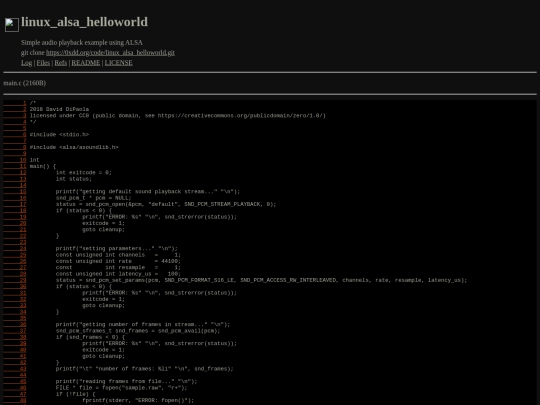Click 'getting default sound playback stream' printf line

point(148,192)
